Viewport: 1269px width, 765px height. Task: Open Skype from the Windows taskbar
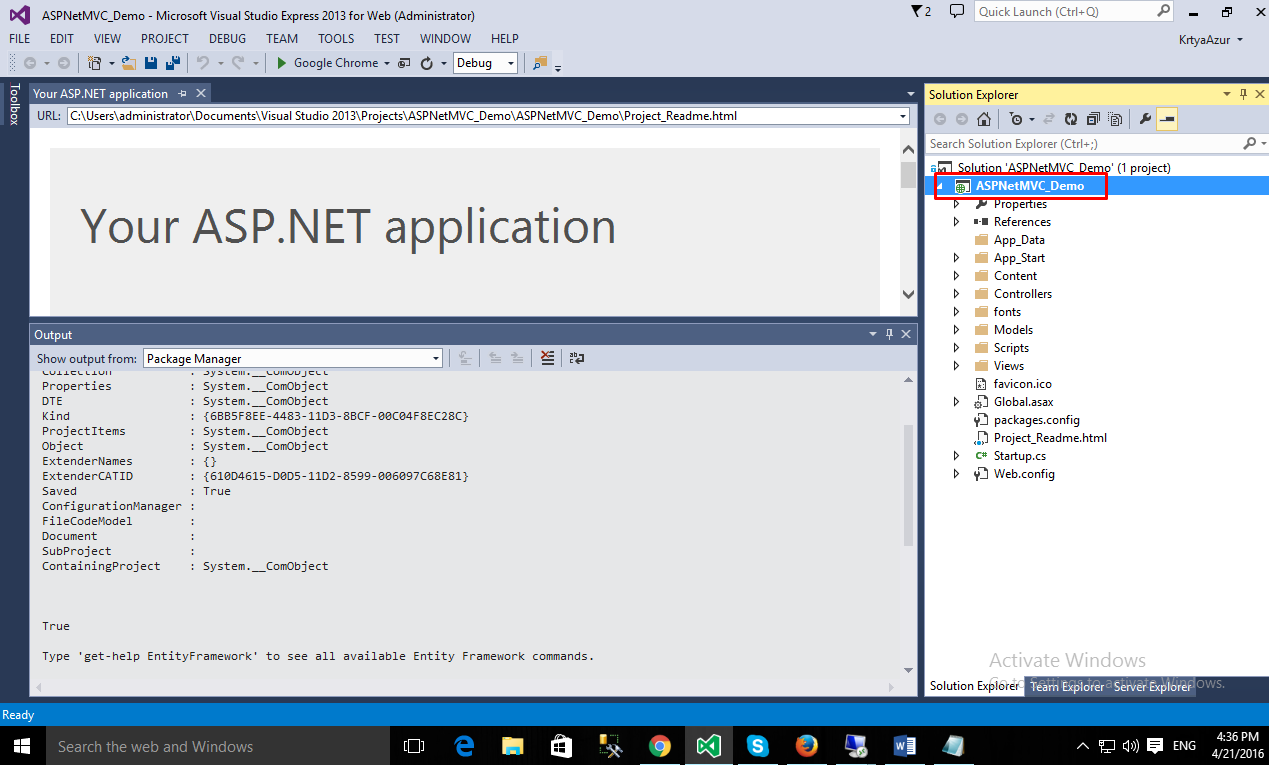[x=757, y=746]
